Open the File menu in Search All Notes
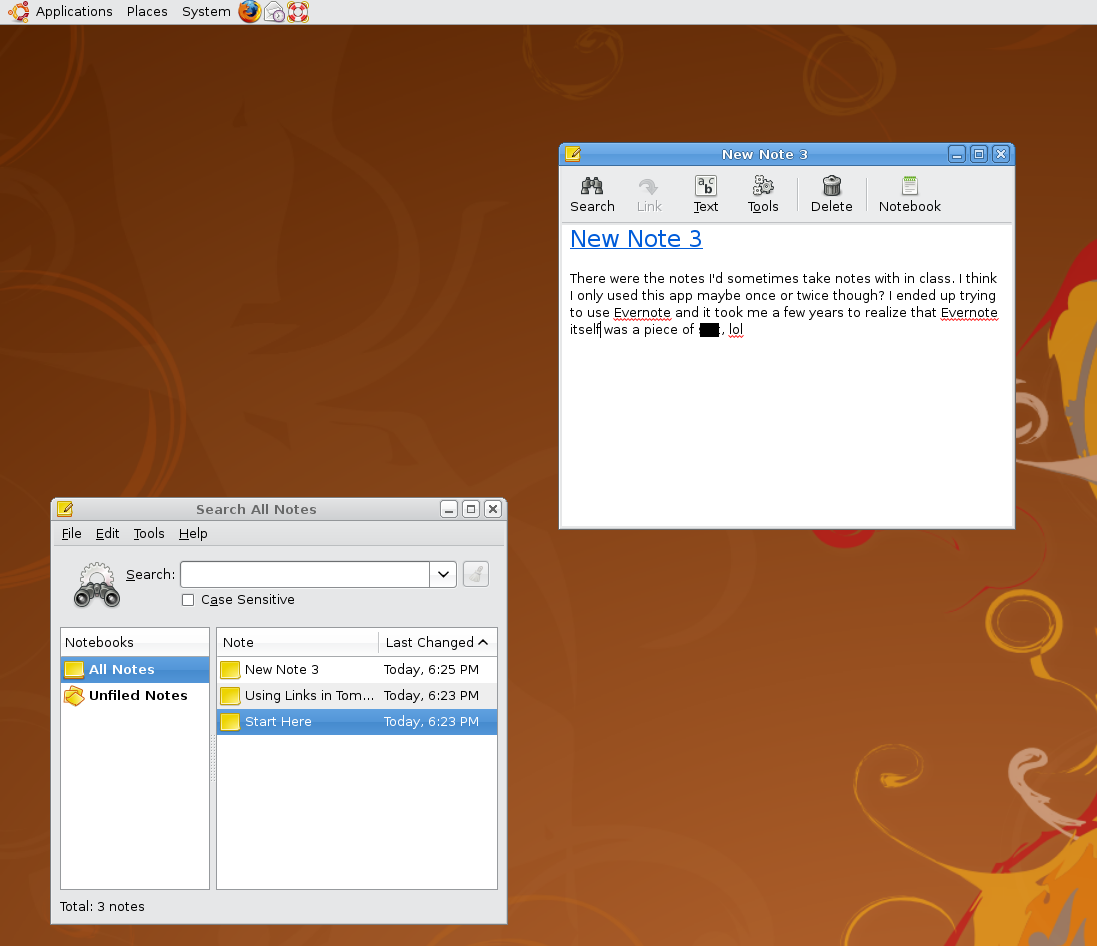Screen dimensions: 1097x946 (72, 533)
